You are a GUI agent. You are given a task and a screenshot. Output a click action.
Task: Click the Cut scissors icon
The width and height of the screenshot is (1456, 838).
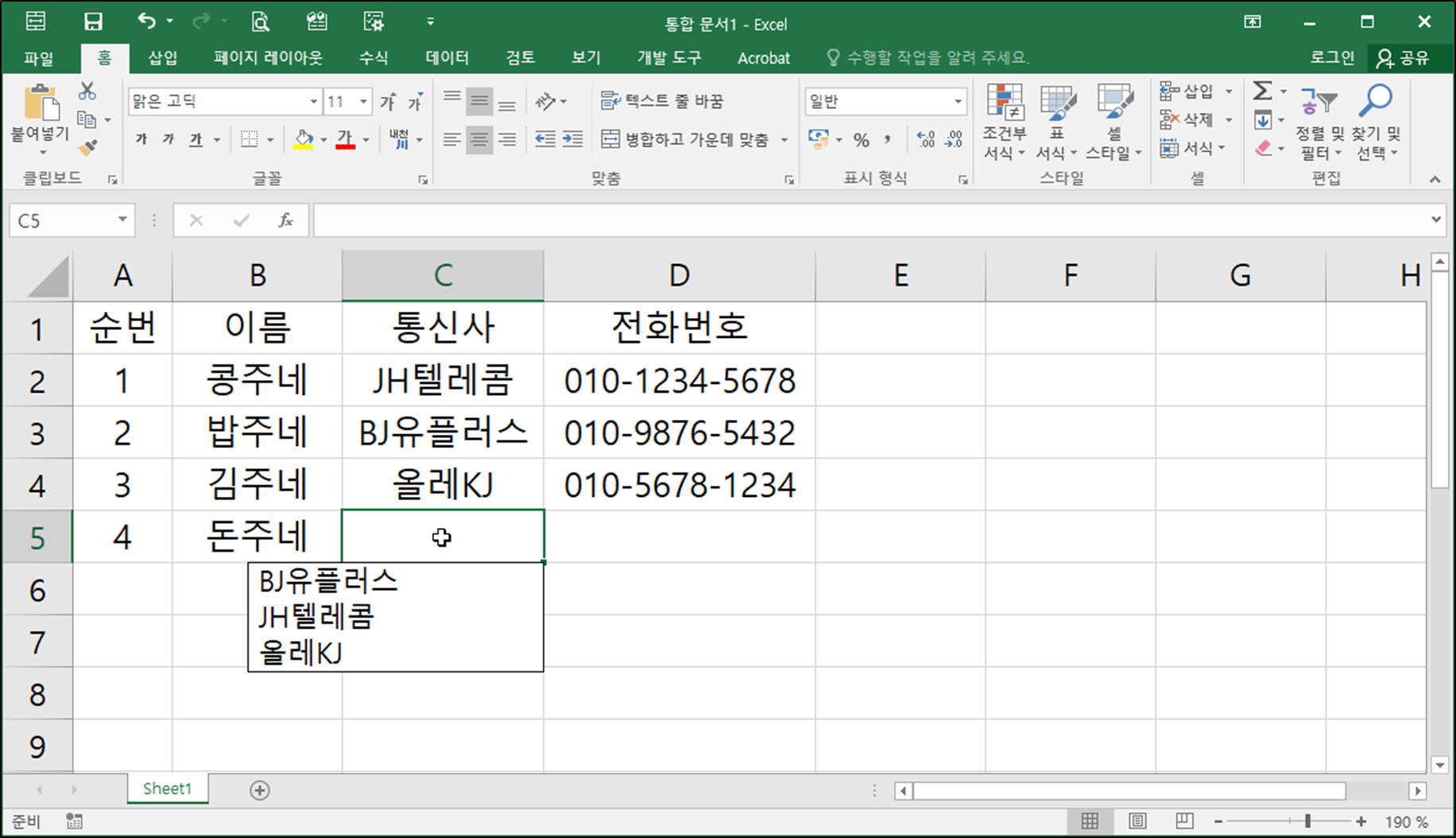(87, 92)
